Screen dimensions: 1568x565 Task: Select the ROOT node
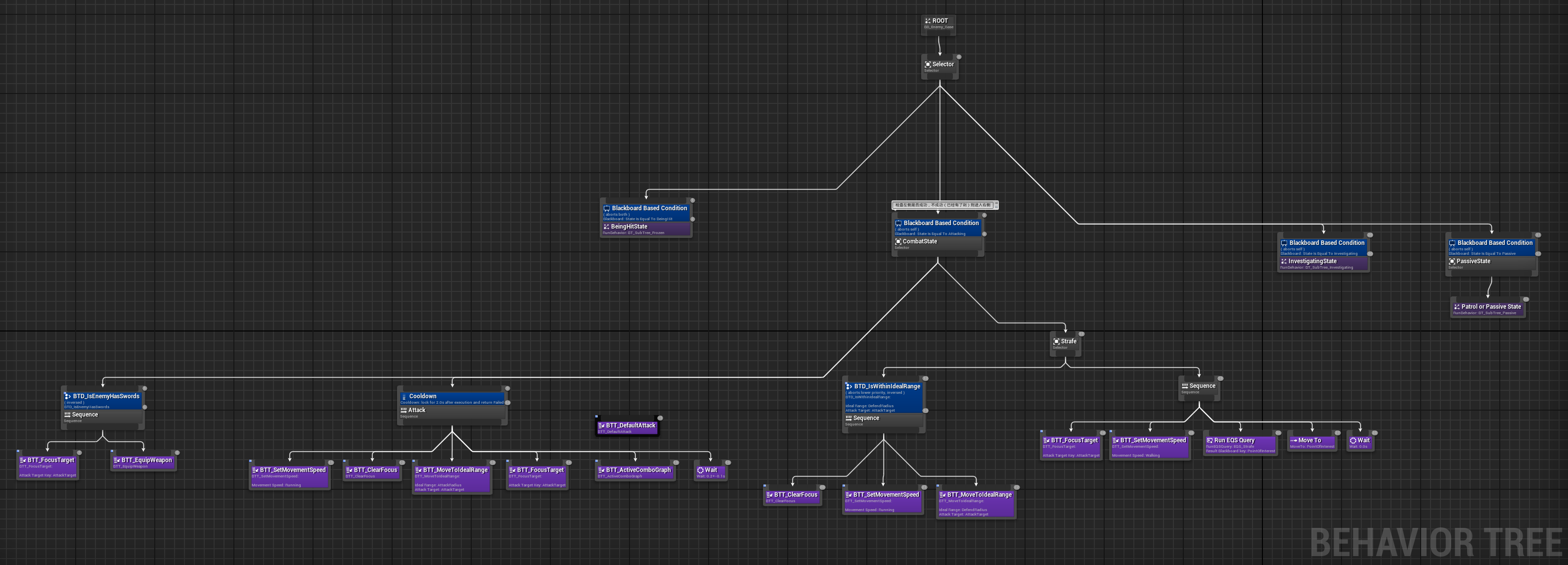(x=938, y=23)
